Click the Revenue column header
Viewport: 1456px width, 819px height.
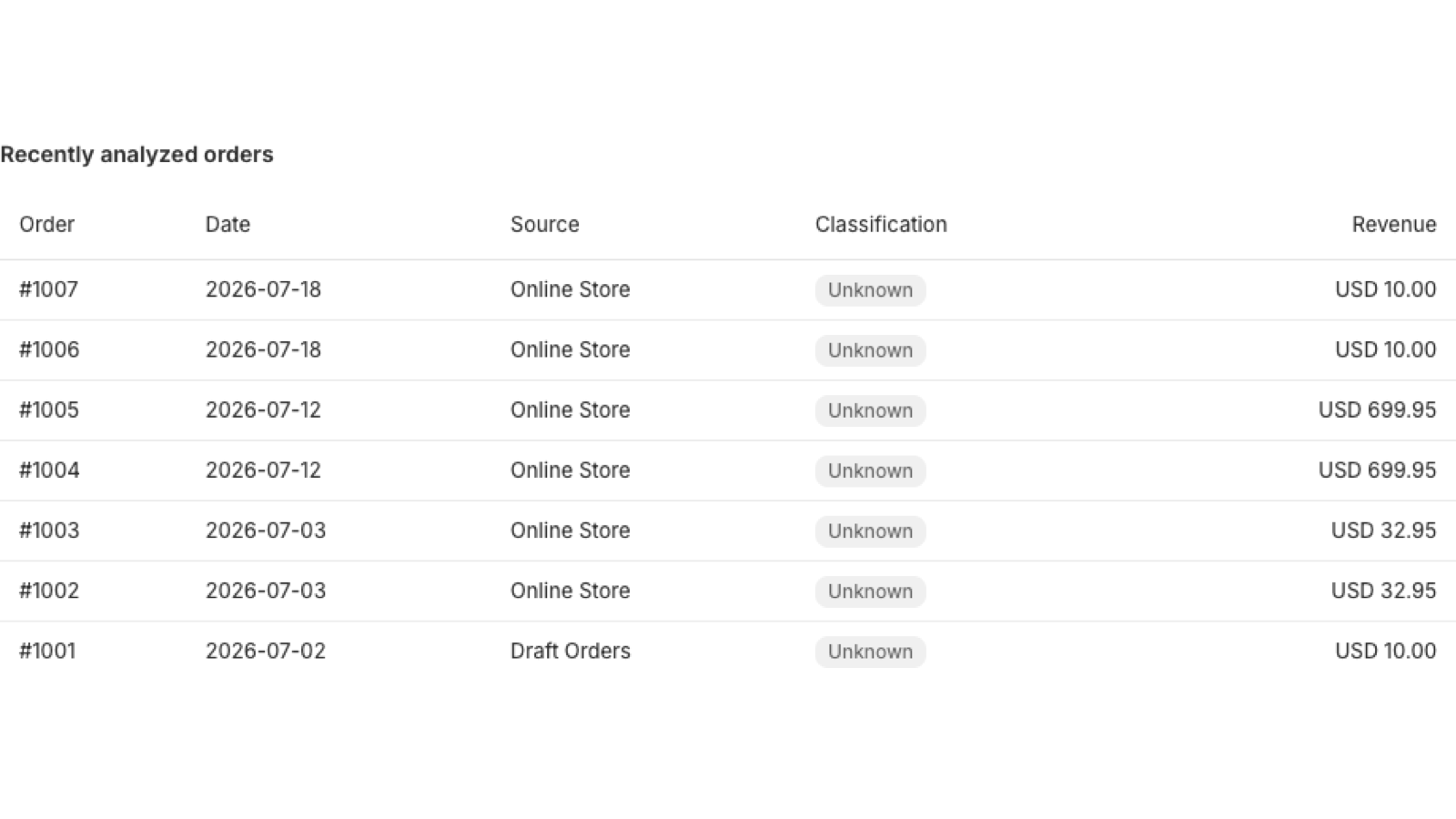tap(1393, 224)
